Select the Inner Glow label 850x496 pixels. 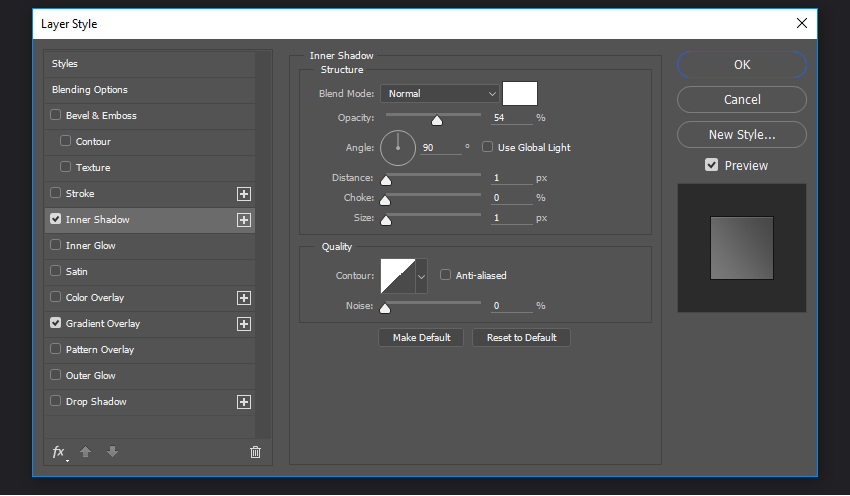(x=91, y=246)
